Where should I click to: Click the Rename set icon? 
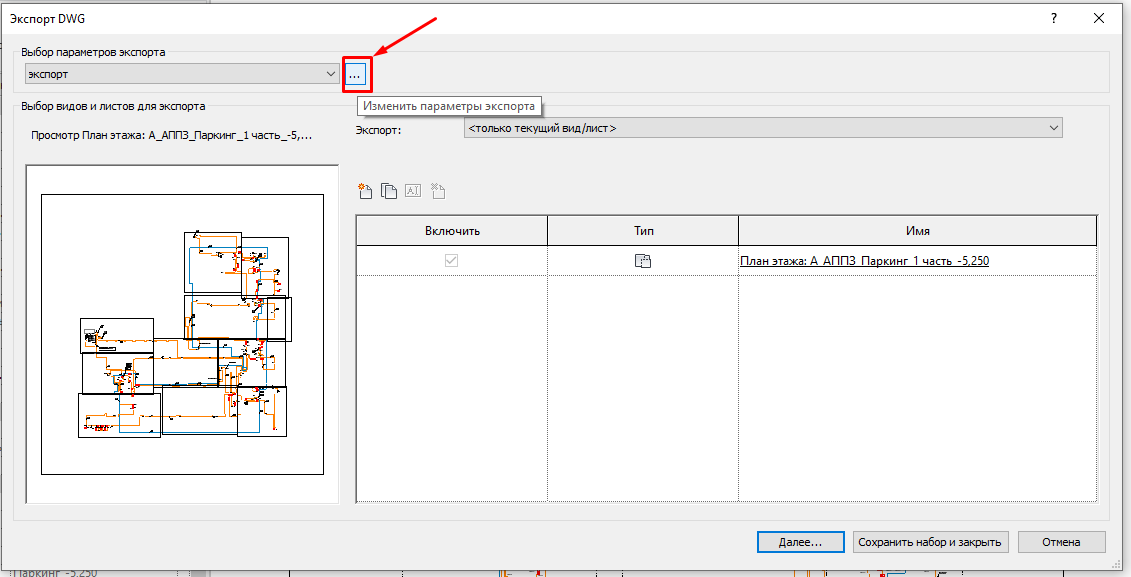(413, 190)
